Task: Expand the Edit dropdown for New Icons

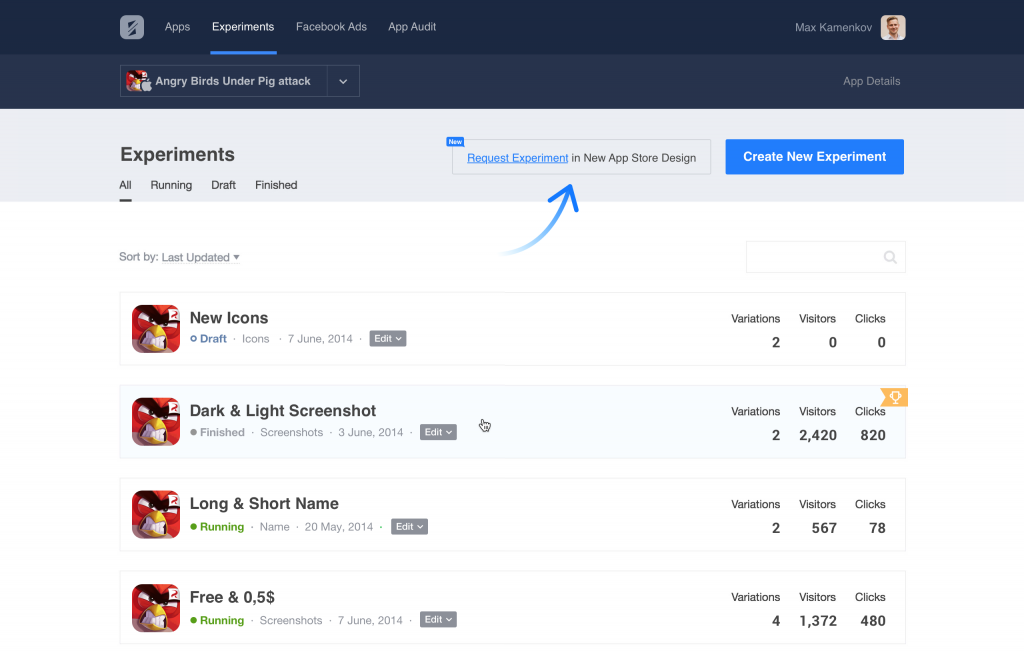Action: [x=387, y=338]
